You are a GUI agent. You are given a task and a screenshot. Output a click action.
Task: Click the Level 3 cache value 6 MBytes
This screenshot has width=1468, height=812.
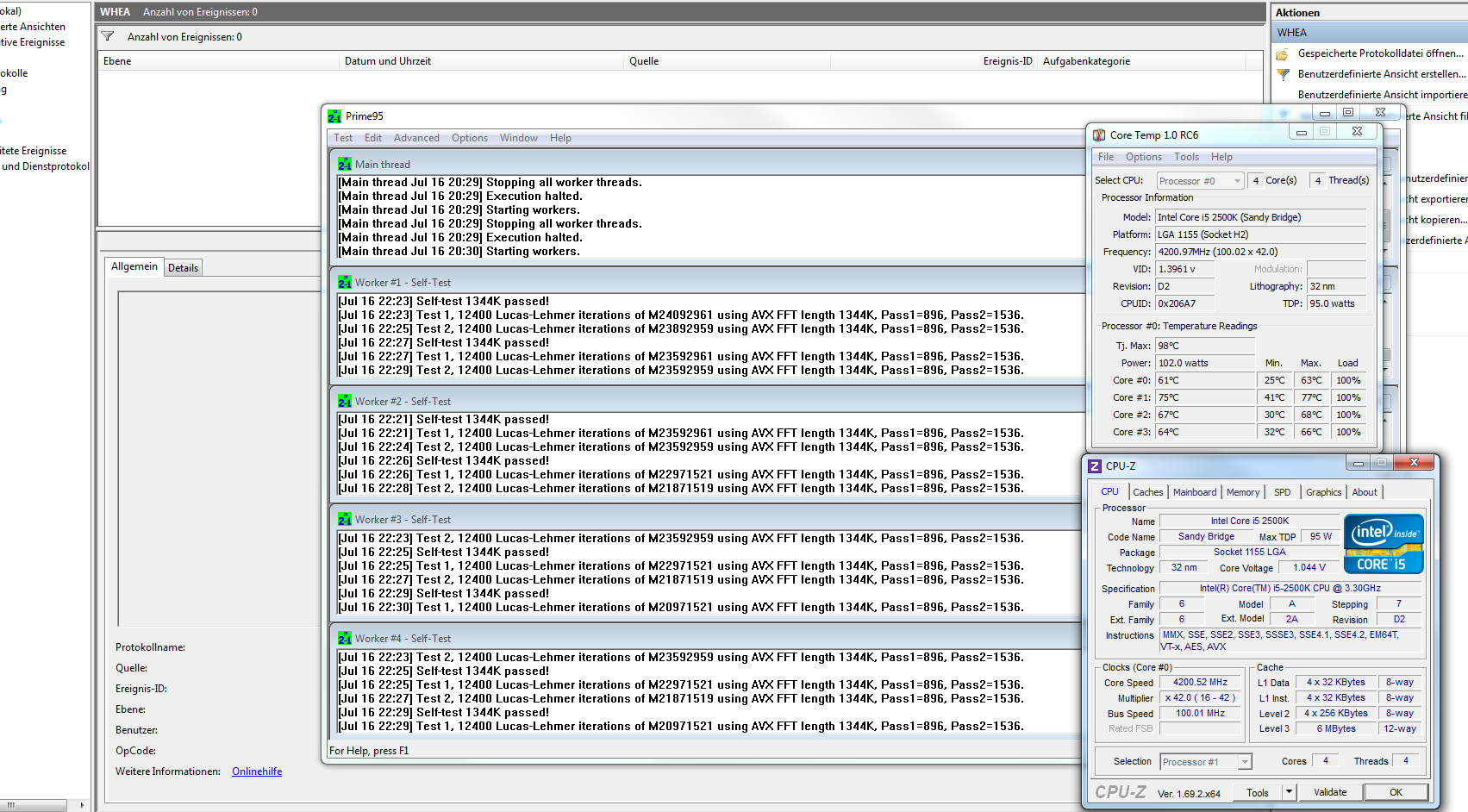click(1336, 729)
